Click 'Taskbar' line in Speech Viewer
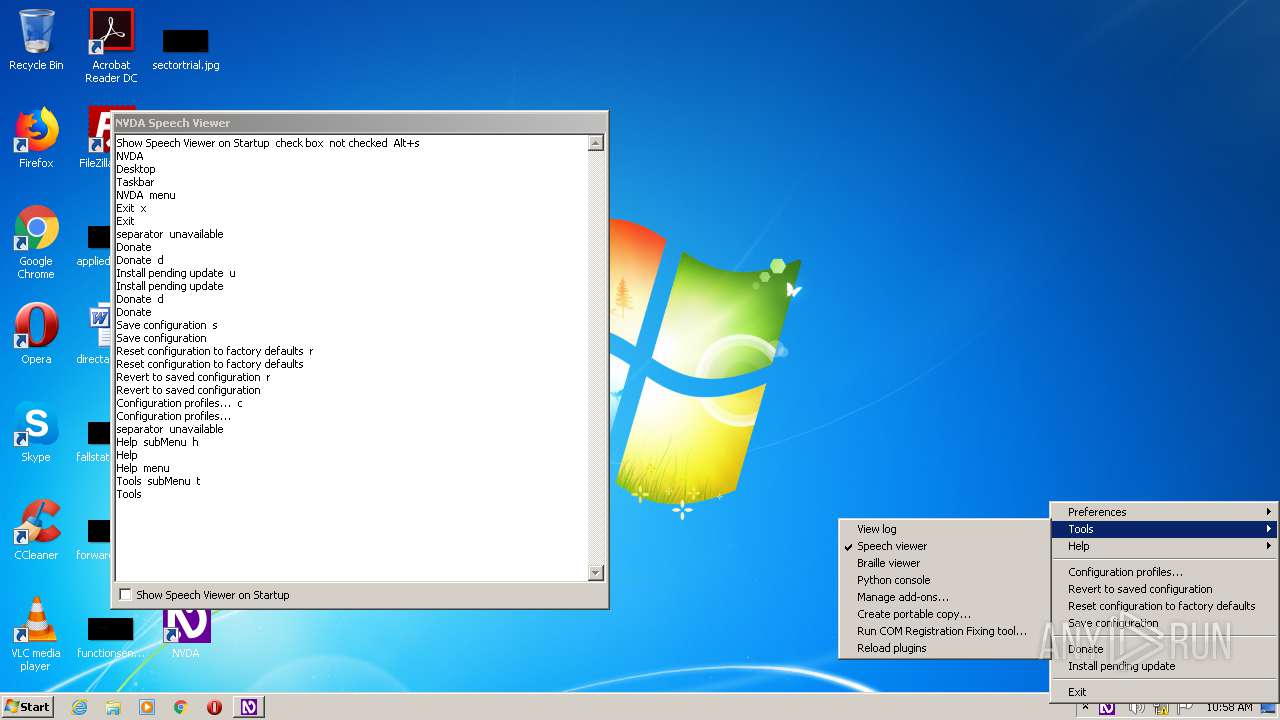1280x720 pixels. tap(135, 182)
